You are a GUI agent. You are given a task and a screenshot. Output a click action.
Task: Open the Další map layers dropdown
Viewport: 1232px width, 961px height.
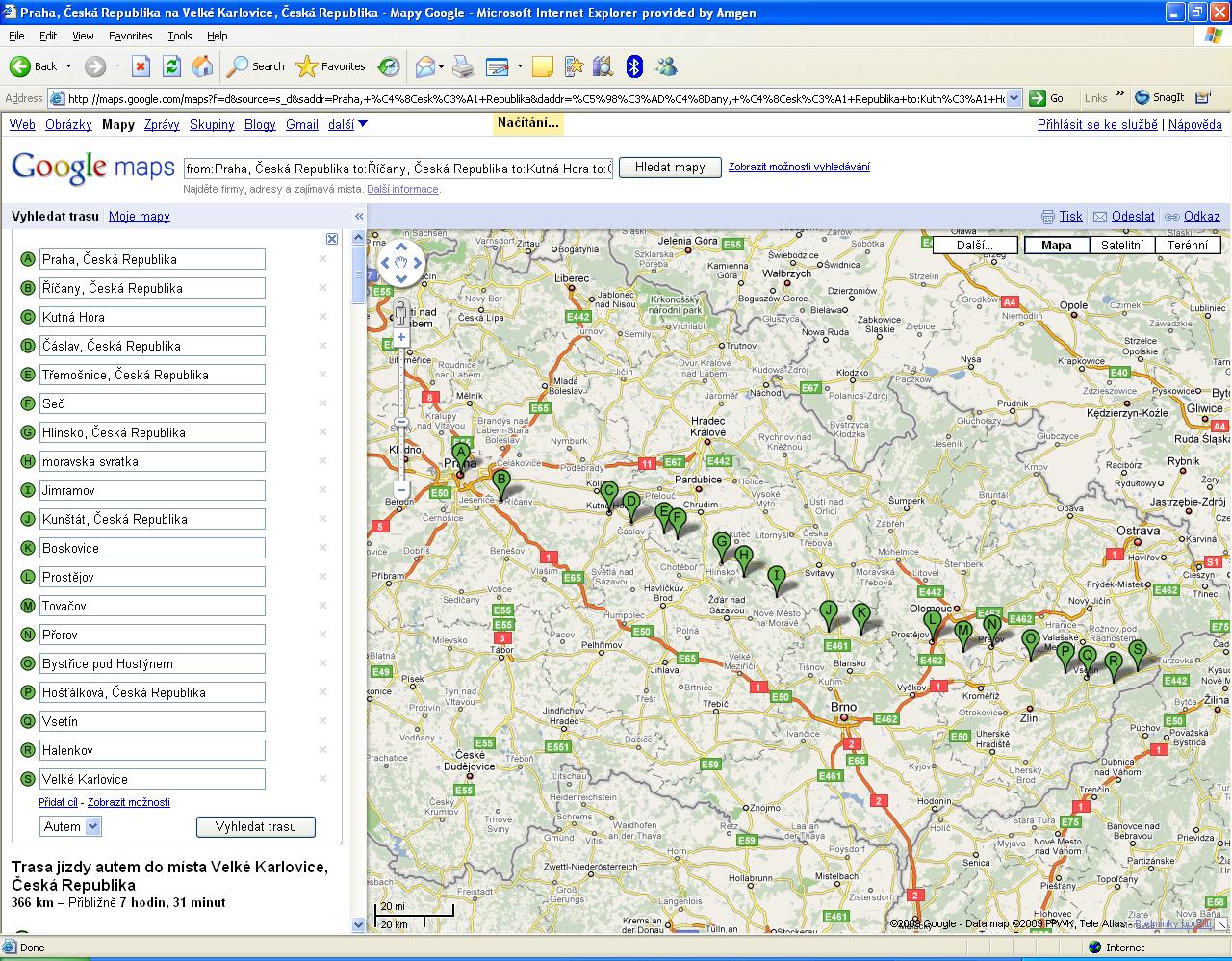click(974, 245)
